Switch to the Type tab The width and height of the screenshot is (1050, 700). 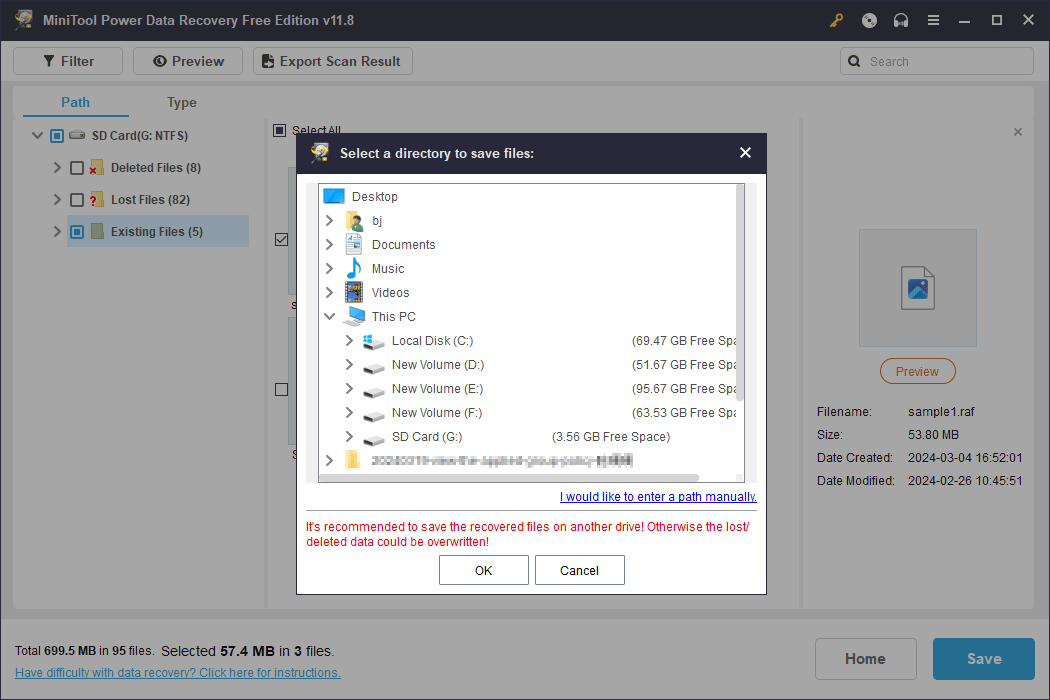[181, 102]
